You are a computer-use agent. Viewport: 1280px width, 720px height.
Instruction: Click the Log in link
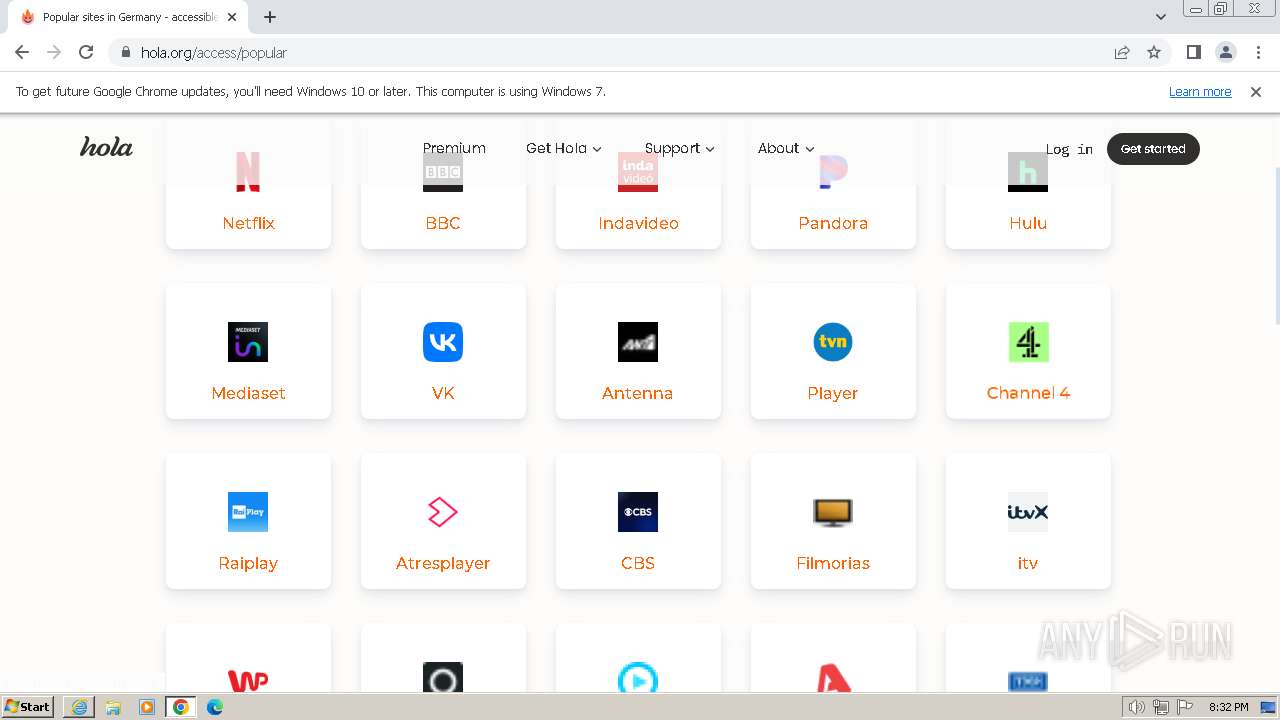point(1069,149)
